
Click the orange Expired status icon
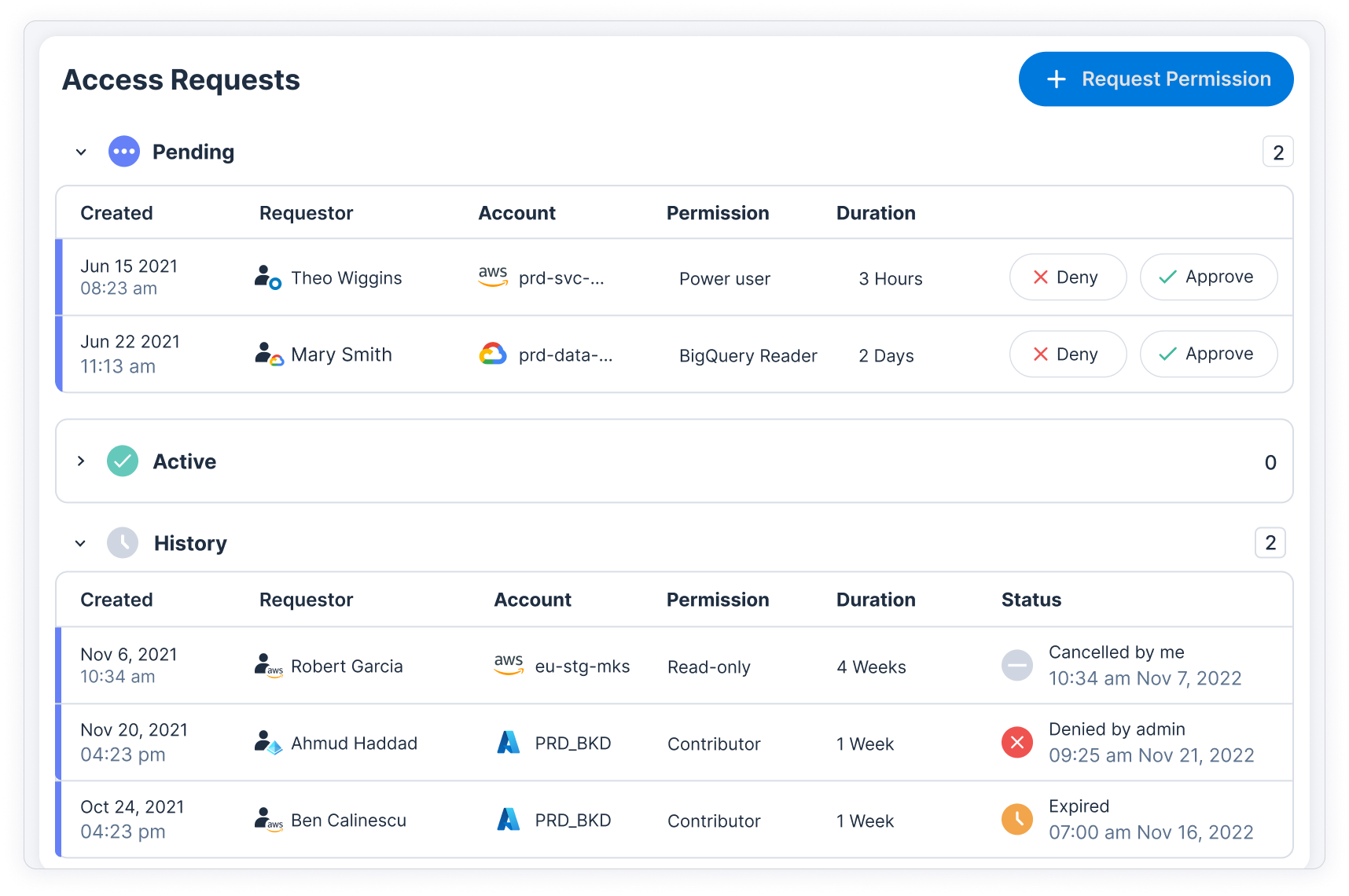[x=1017, y=820]
